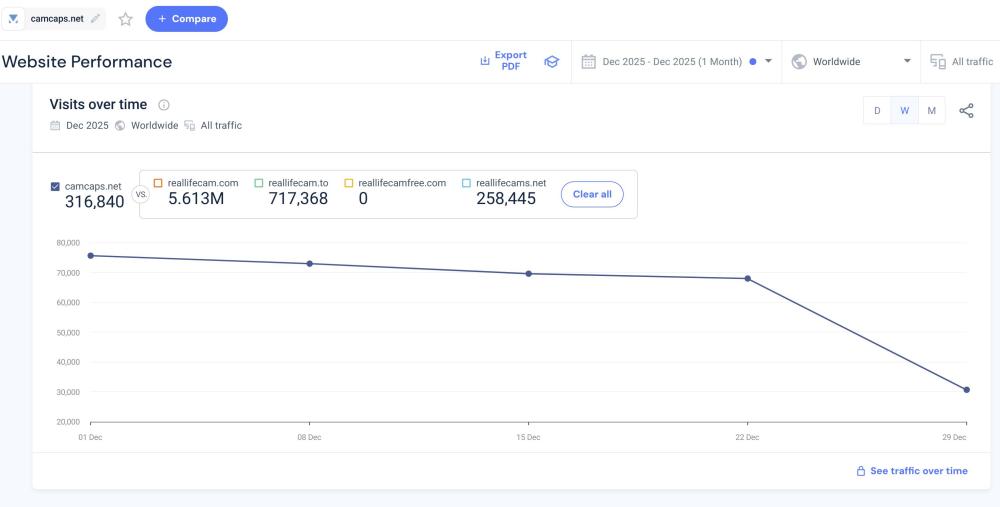Switch the chart to daily (D) view
This screenshot has height=507, width=1000.
tap(877, 111)
